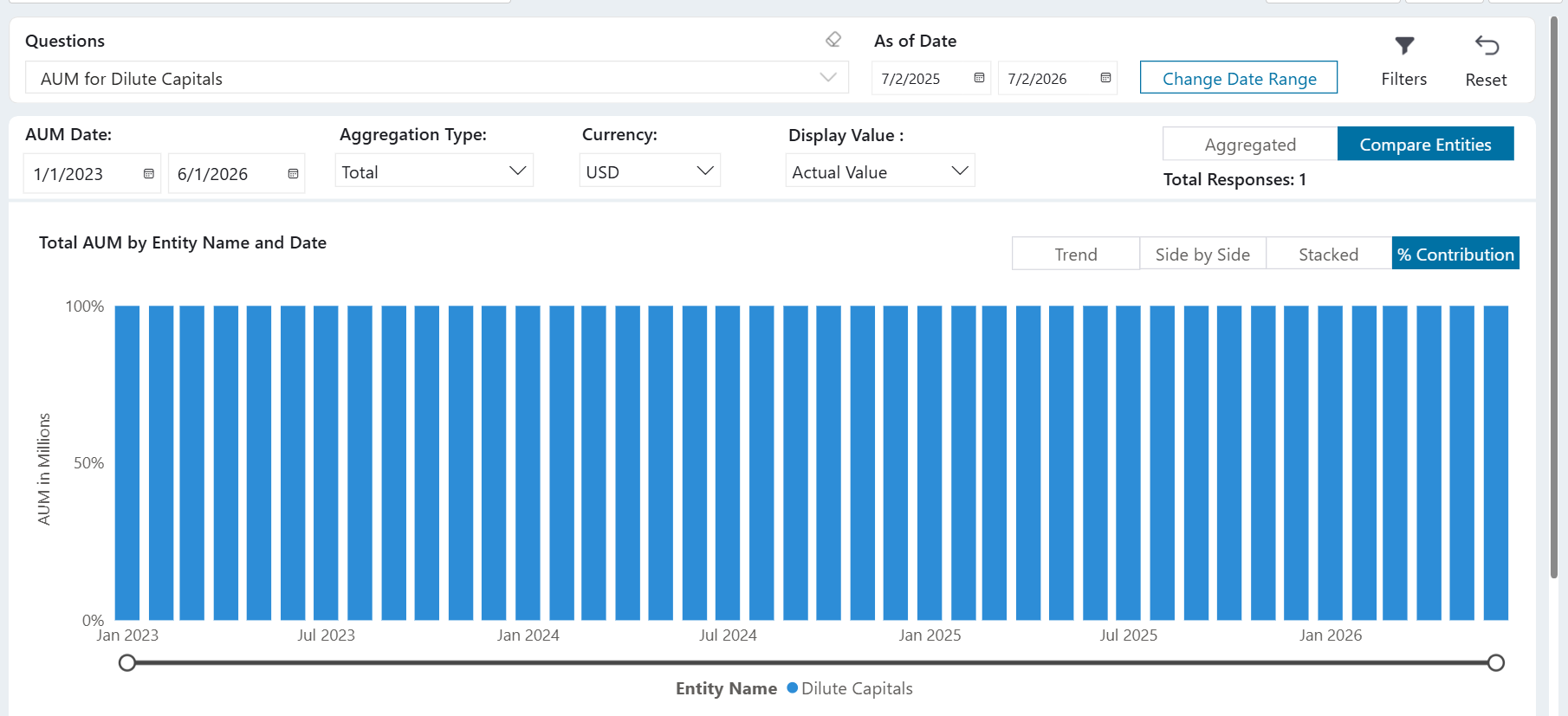Switch to Aggregated view
The image size is (1568, 716).
point(1250,144)
